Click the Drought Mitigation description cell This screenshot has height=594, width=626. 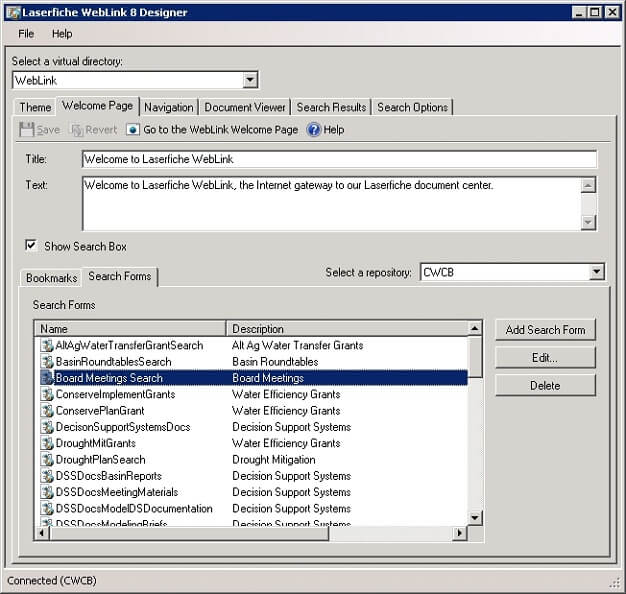(x=274, y=460)
